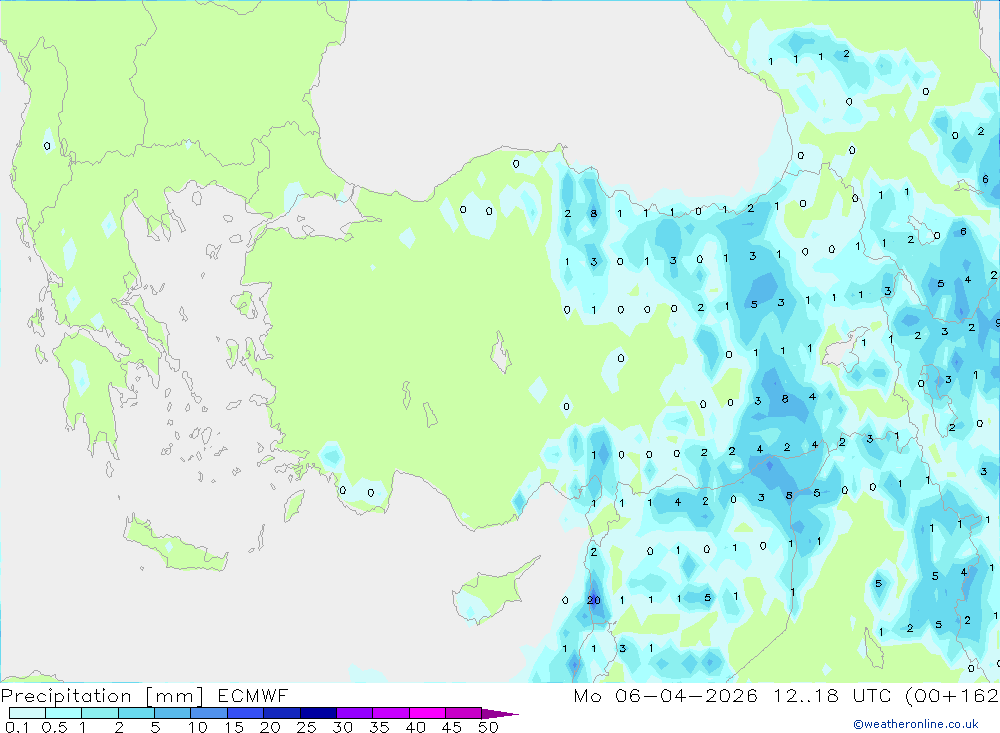Select the forecast date '06-04-2026'
The image size is (1000, 733).
tap(686, 696)
